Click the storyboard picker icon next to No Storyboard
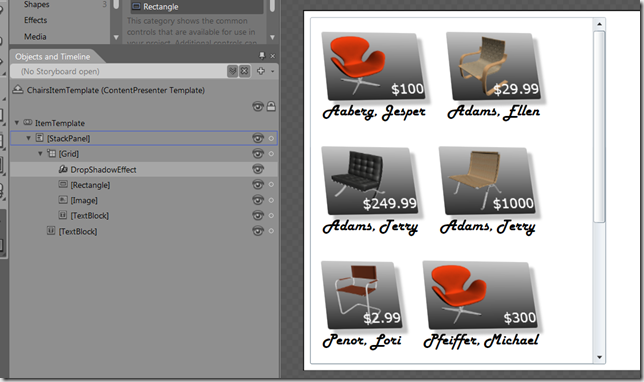644x382 pixels. pyautogui.click(x=232, y=71)
